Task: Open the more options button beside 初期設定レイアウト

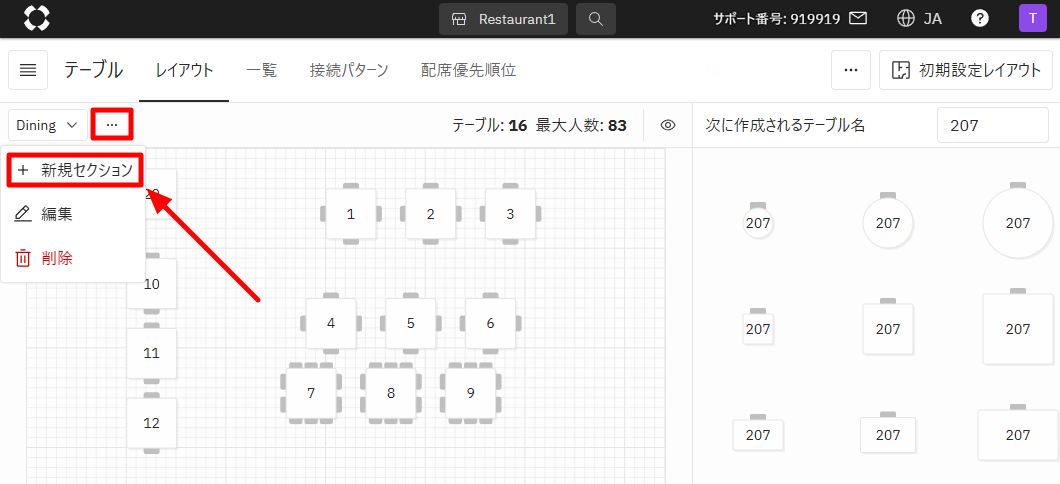Action: (x=850, y=70)
